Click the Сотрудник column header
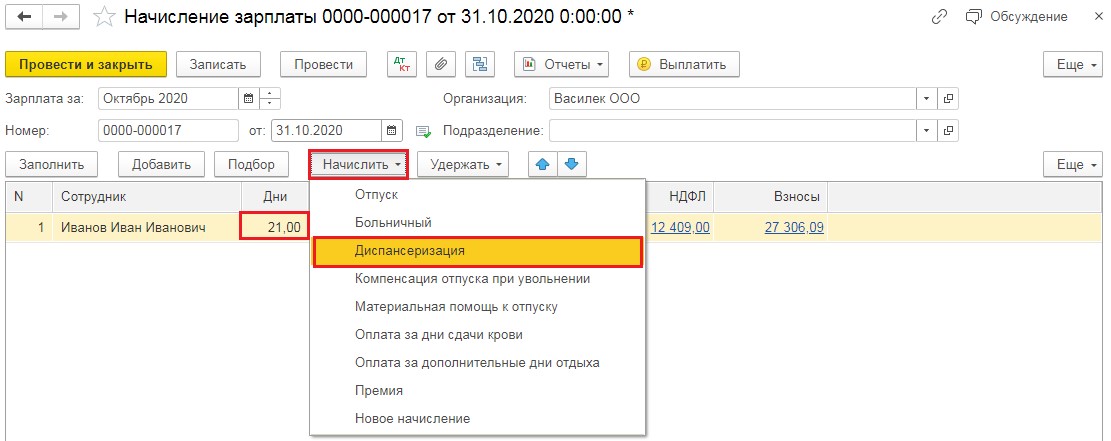 coord(147,196)
